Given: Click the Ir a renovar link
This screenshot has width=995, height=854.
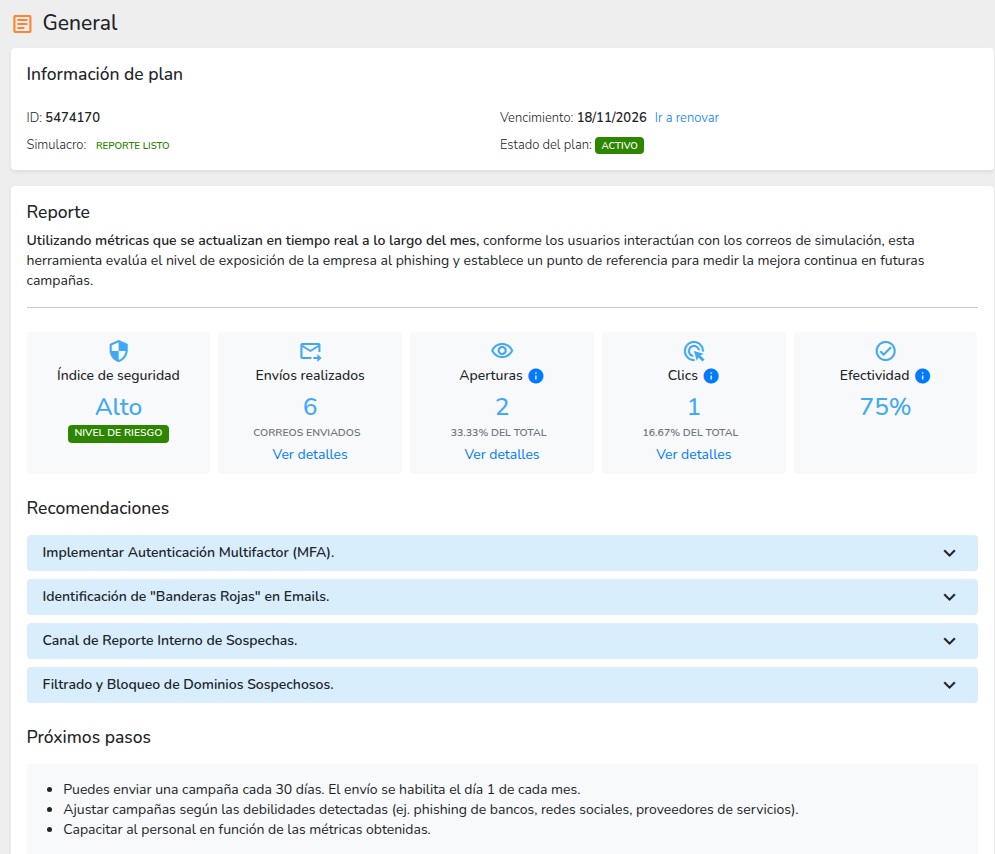Looking at the screenshot, I should 686,118.
